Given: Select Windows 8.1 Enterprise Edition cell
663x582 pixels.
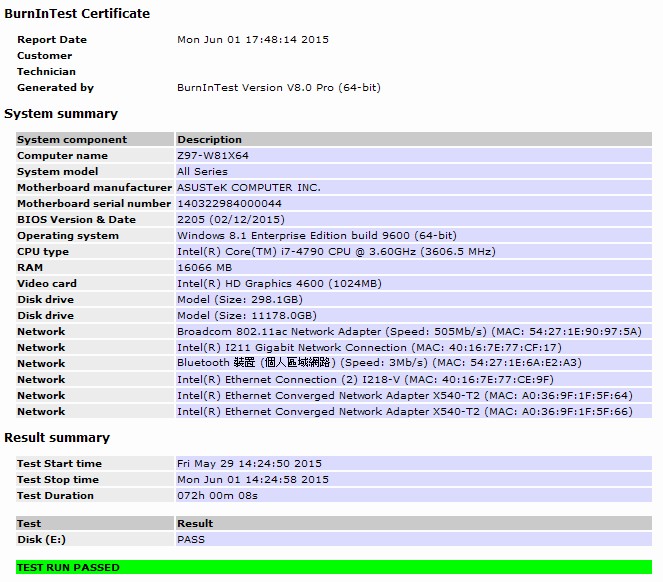Looking at the screenshot, I should (414, 236).
